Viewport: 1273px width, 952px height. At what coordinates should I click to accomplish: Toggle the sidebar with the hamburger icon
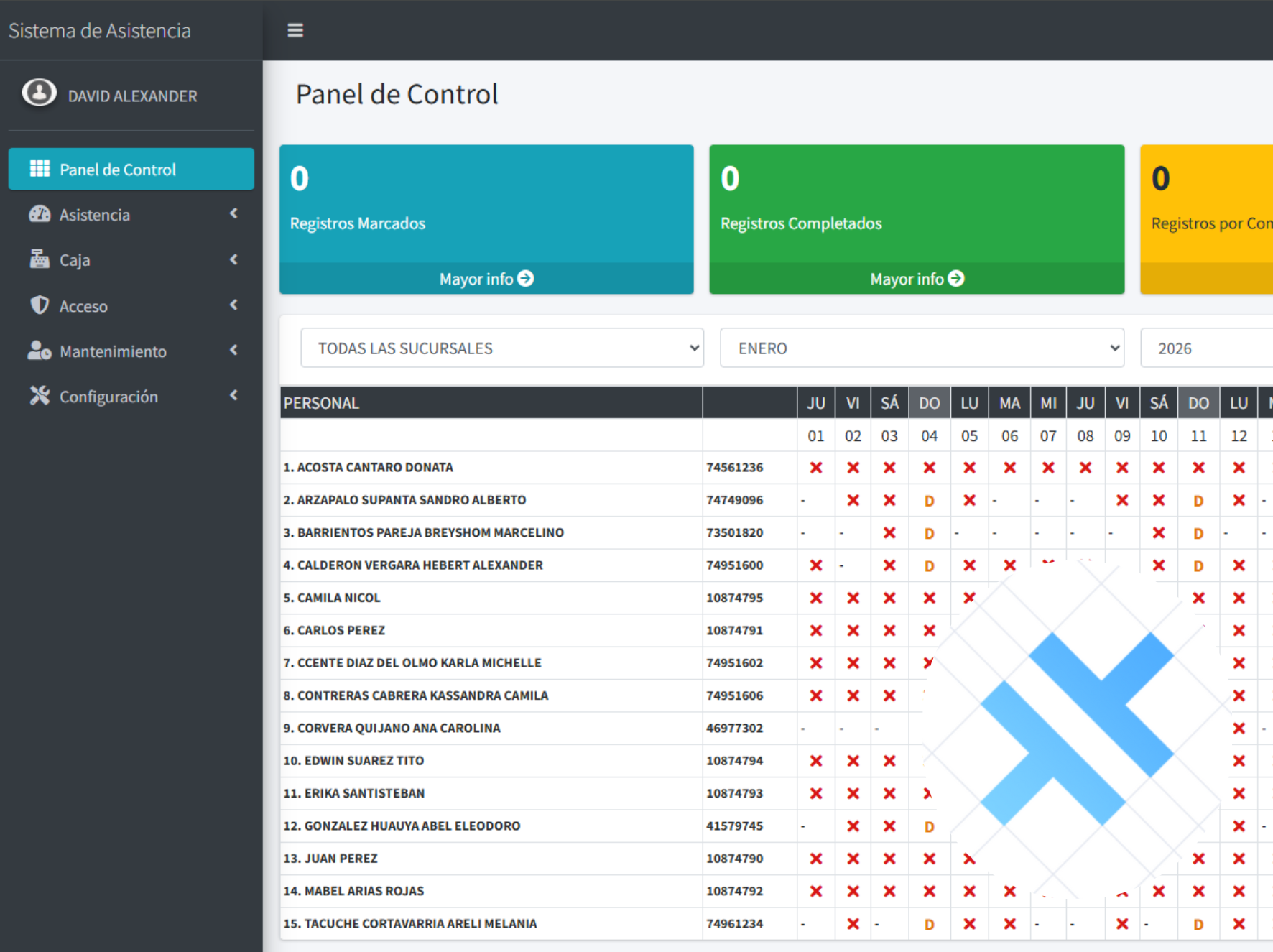click(295, 30)
